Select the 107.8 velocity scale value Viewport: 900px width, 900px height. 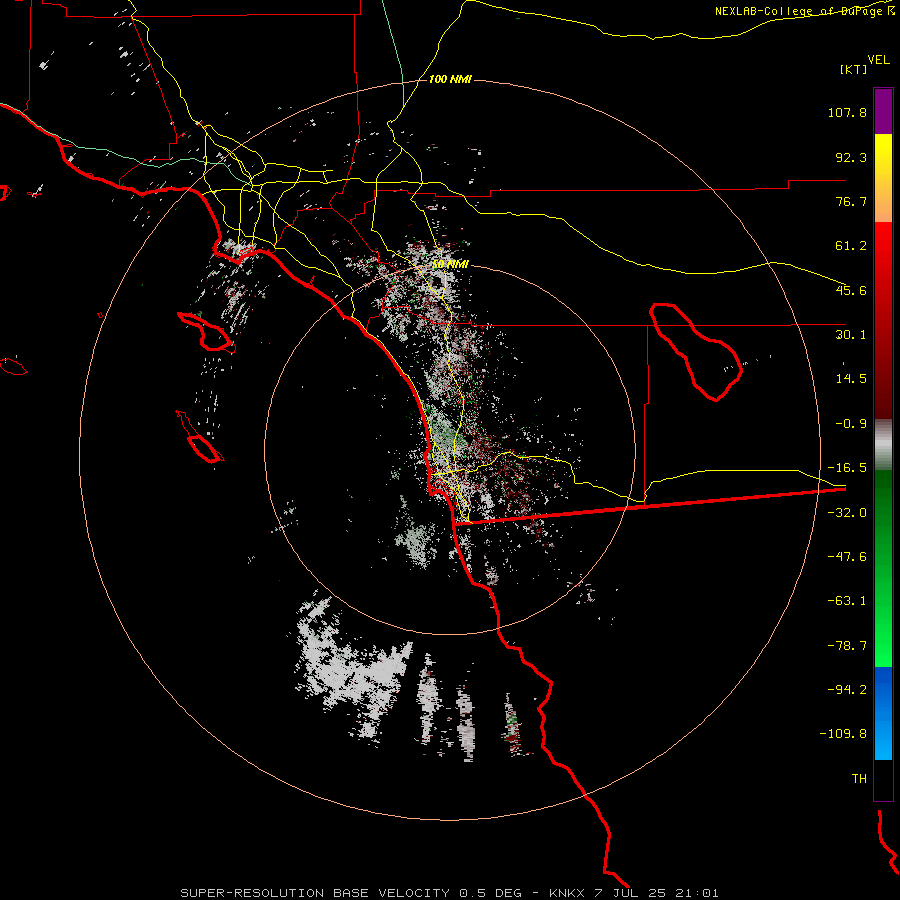847,112
